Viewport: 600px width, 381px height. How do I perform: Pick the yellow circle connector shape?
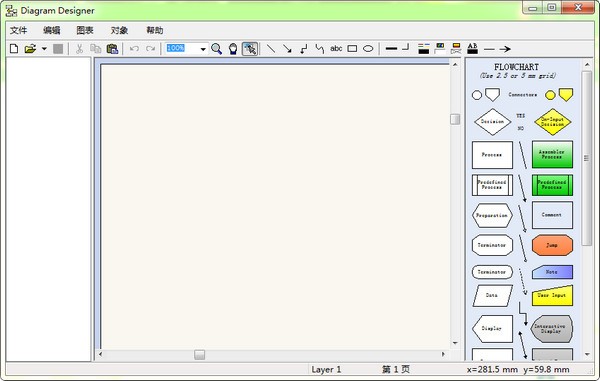tap(550, 95)
